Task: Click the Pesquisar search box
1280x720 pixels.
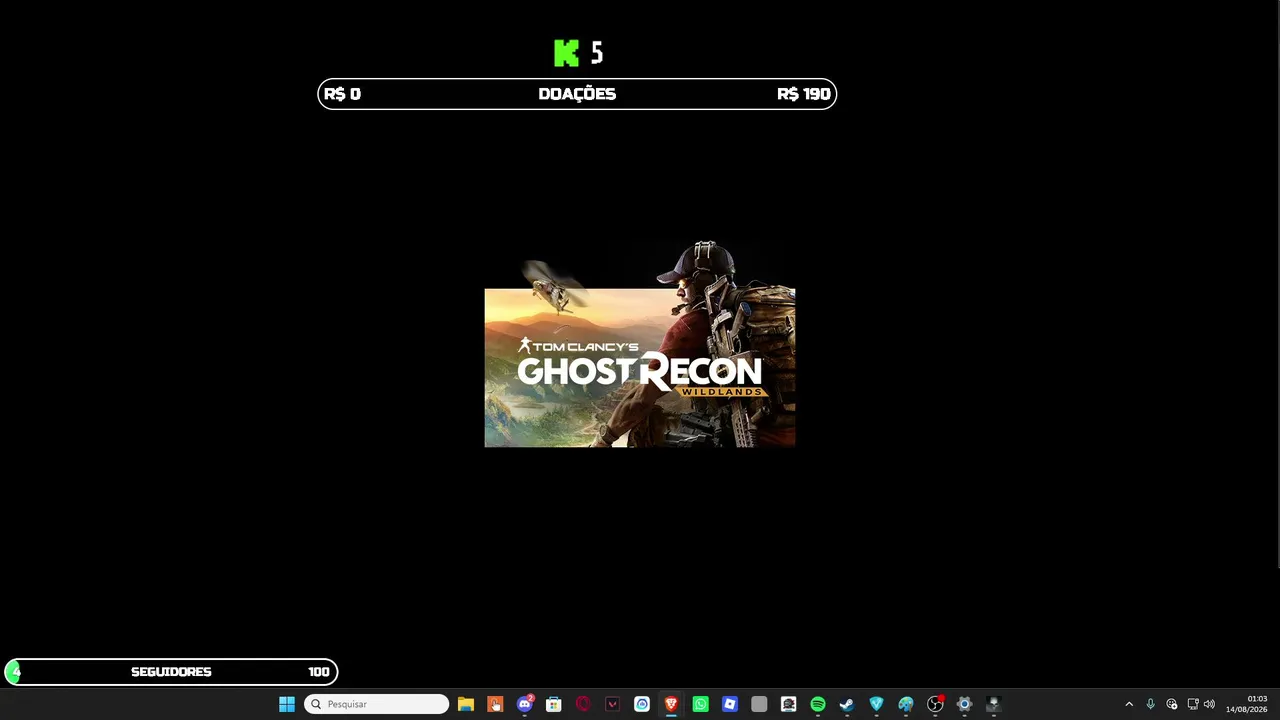Action: coord(377,704)
